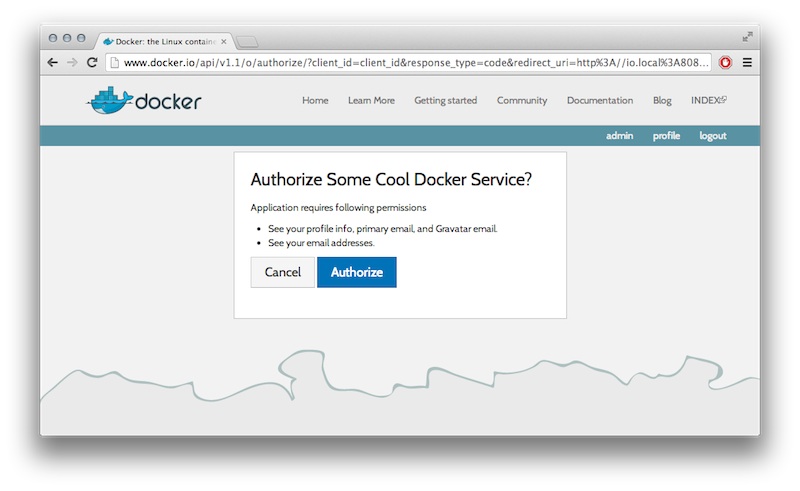The height and width of the screenshot is (491, 800).
Task: Click the page icon in the address bar
Action: 115,62
